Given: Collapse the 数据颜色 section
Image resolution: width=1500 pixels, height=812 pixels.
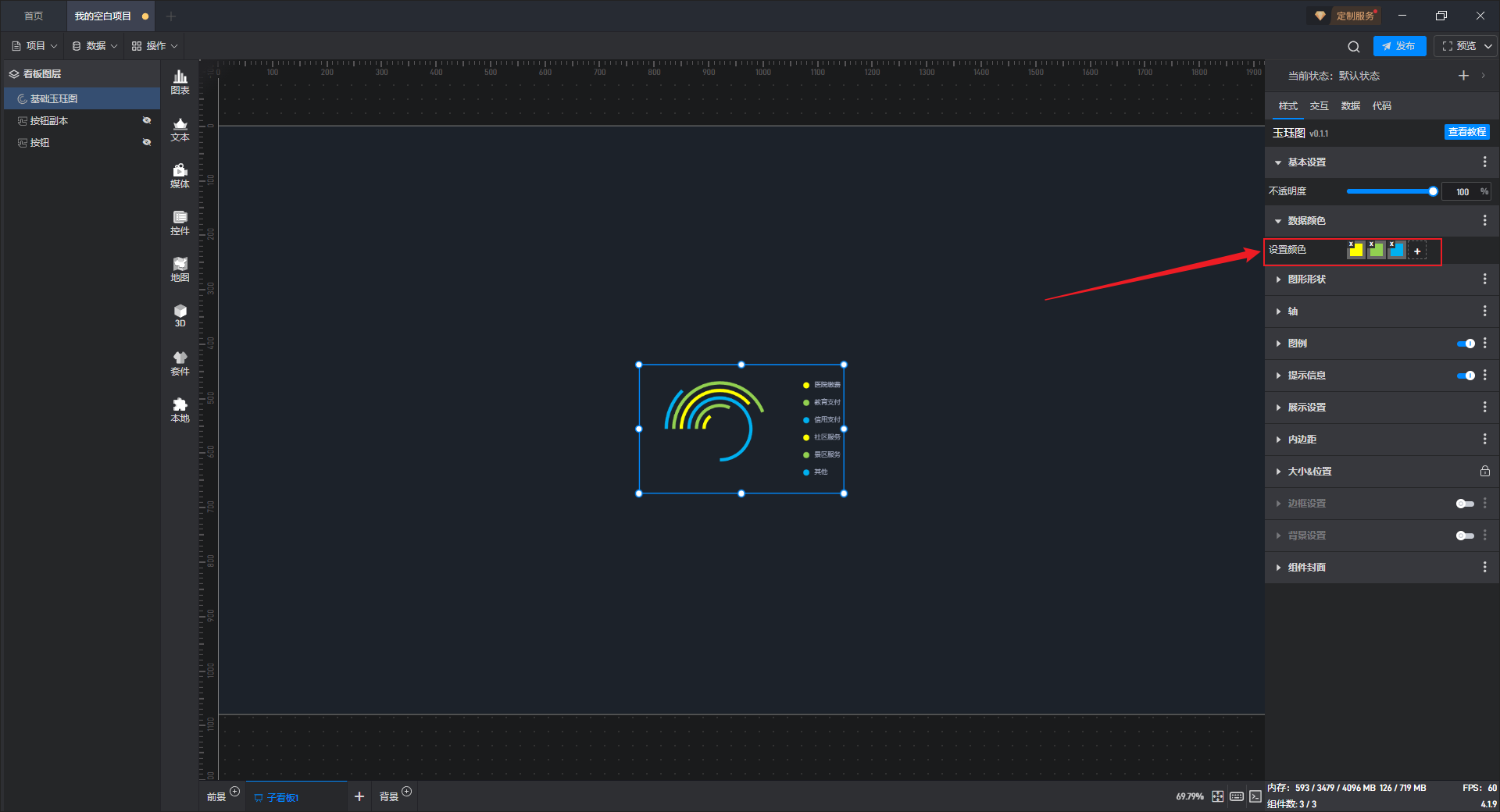Looking at the screenshot, I should (1278, 221).
